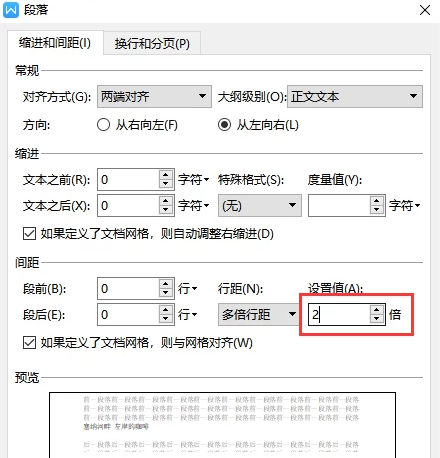Switch to 换行和分页(P) tab
Image resolution: width=440 pixels, height=458 pixels.
tap(152, 43)
